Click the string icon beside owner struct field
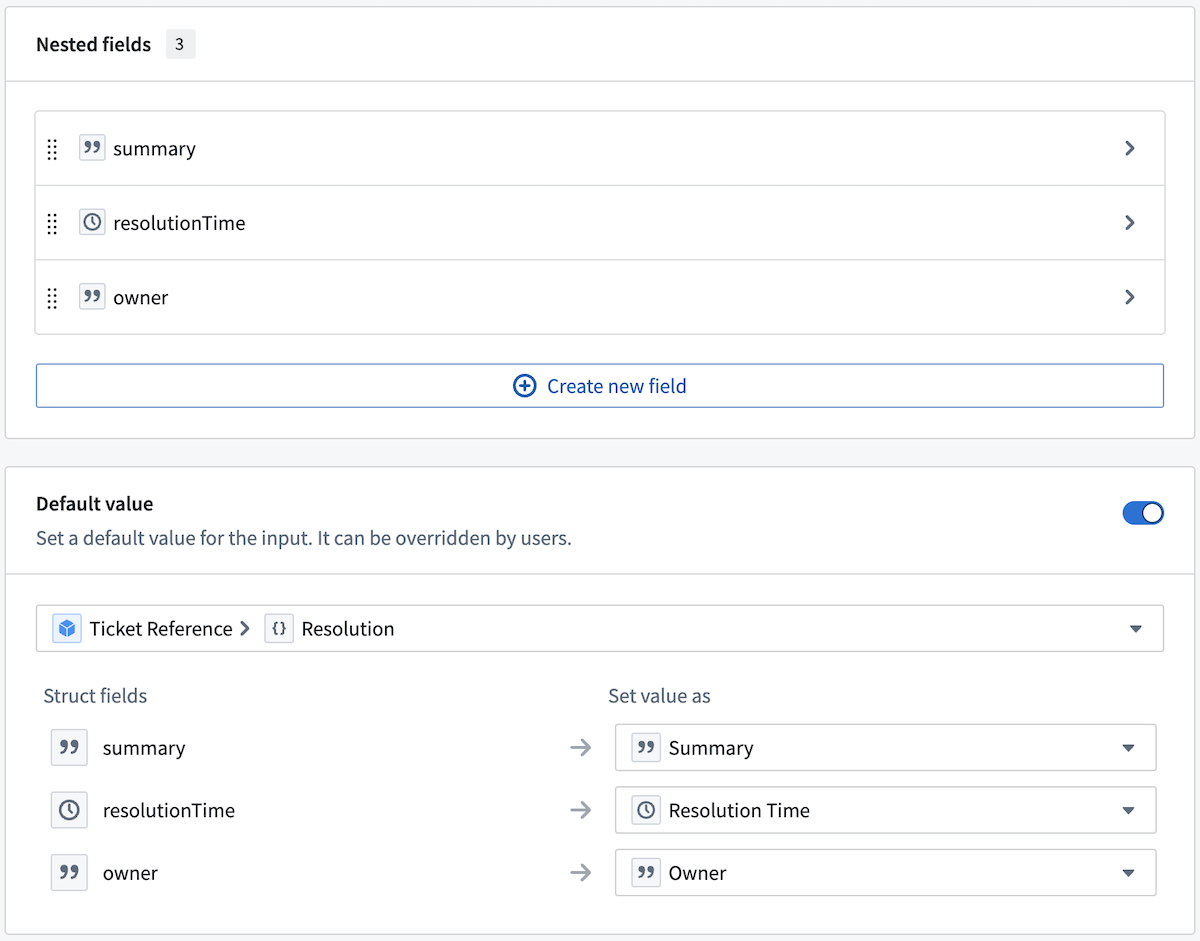 point(68,872)
